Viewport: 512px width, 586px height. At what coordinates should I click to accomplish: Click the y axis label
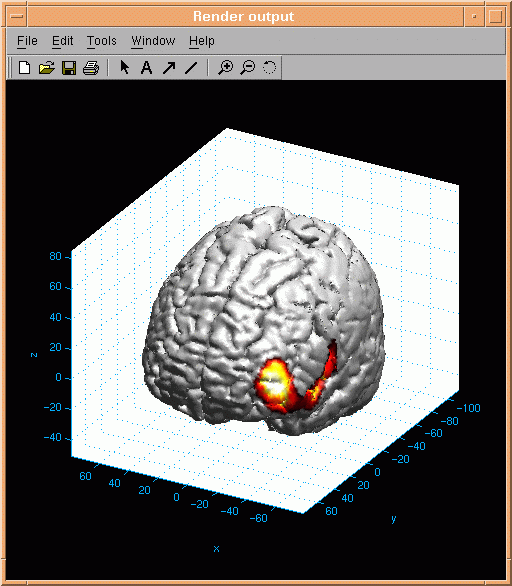(394, 519)
